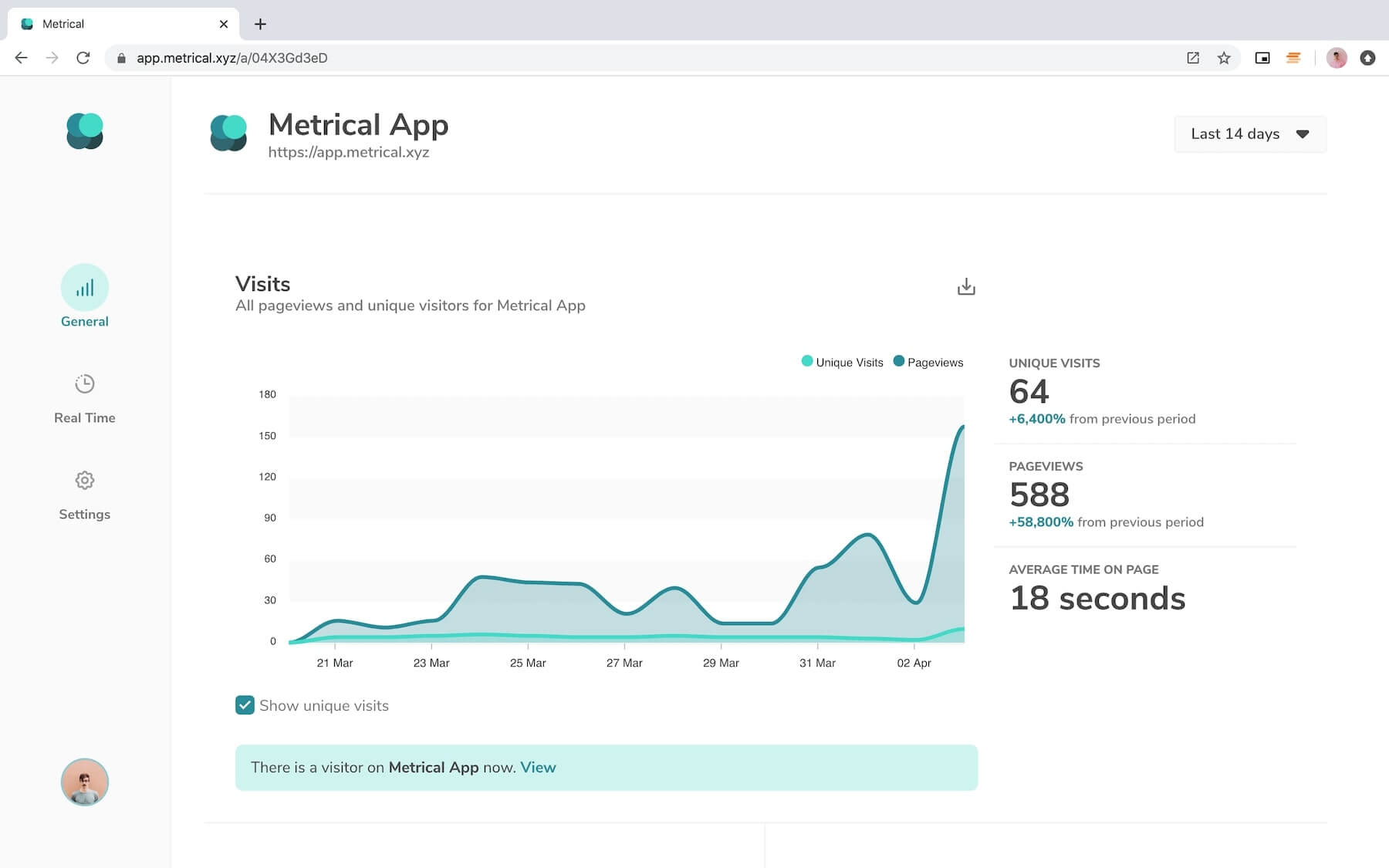Reload the current page
This screenshot has width=1389, height=868.
pyautogui.click(x=83, y=58)
